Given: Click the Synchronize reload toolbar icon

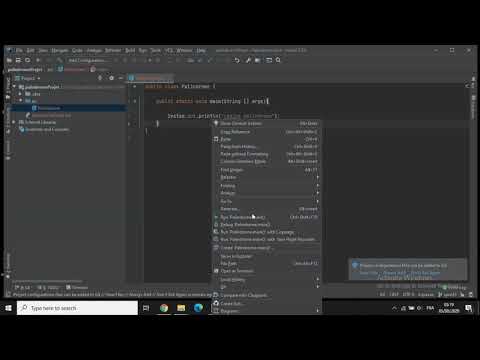Looking at the screenshot, I should 28,60.
